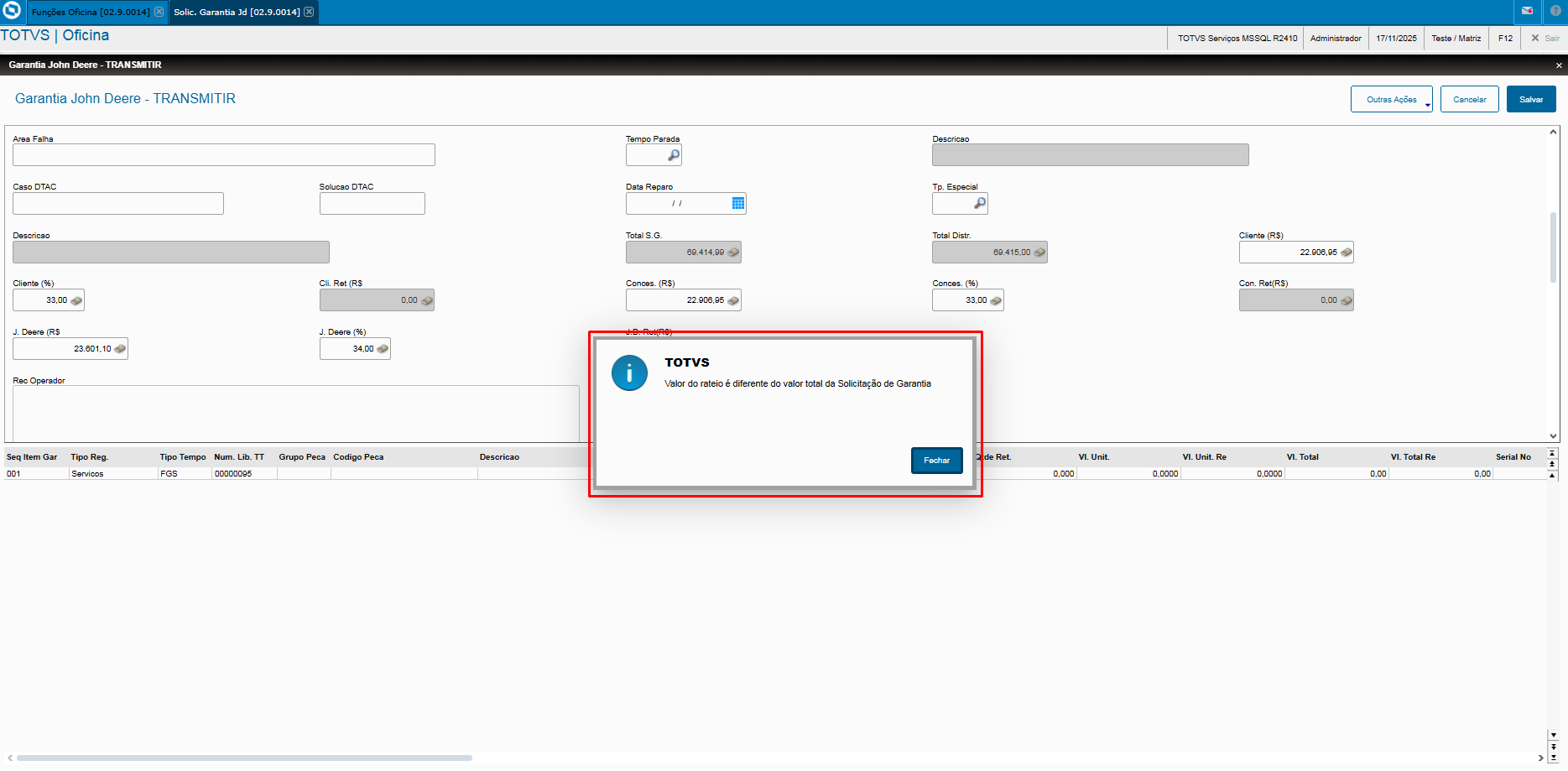
Task: Click the form scrollbar up arrow
Action: [1553, 133]
